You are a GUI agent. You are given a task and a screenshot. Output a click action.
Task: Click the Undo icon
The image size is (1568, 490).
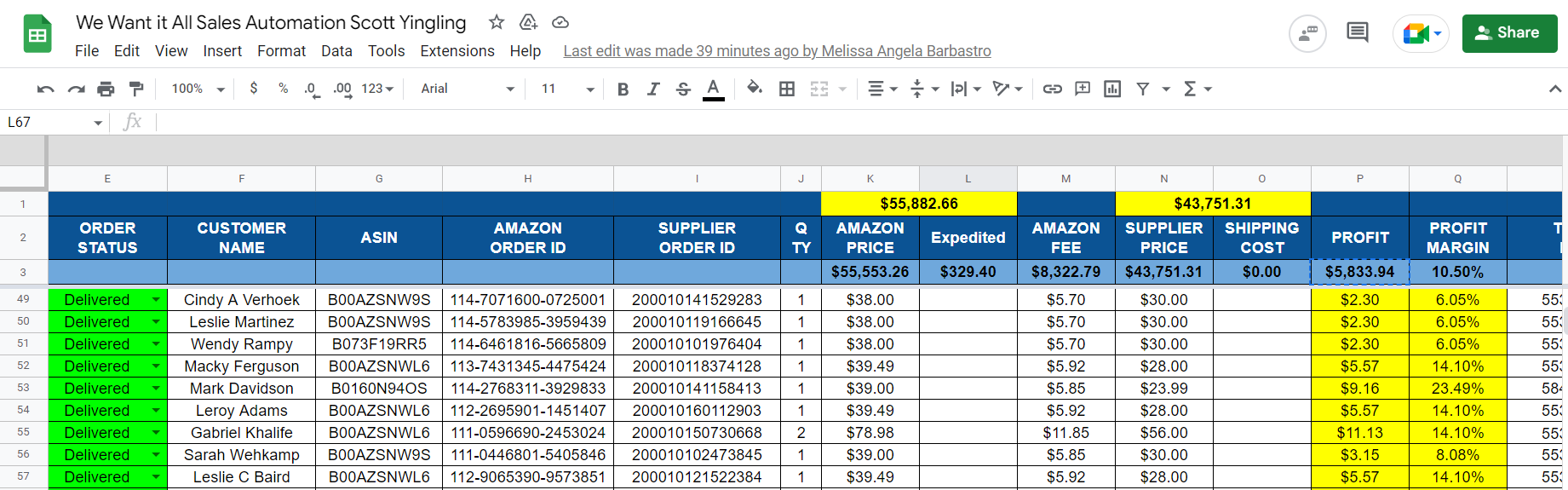coord(46,89)
